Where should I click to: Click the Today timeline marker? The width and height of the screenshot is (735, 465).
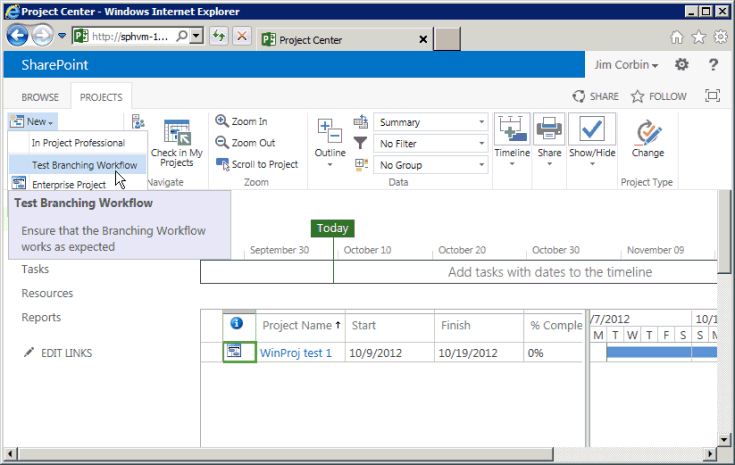pyautogui.click(x=332, y=228)
